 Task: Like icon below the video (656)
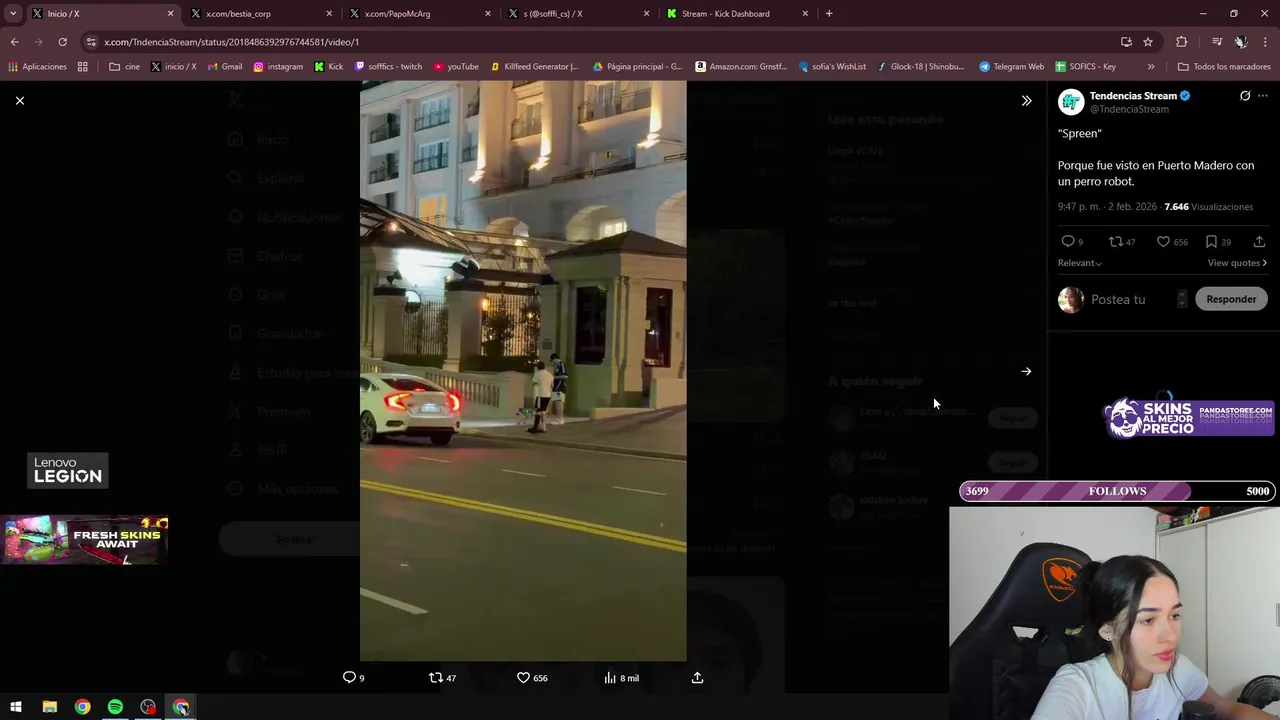[532, 678]
